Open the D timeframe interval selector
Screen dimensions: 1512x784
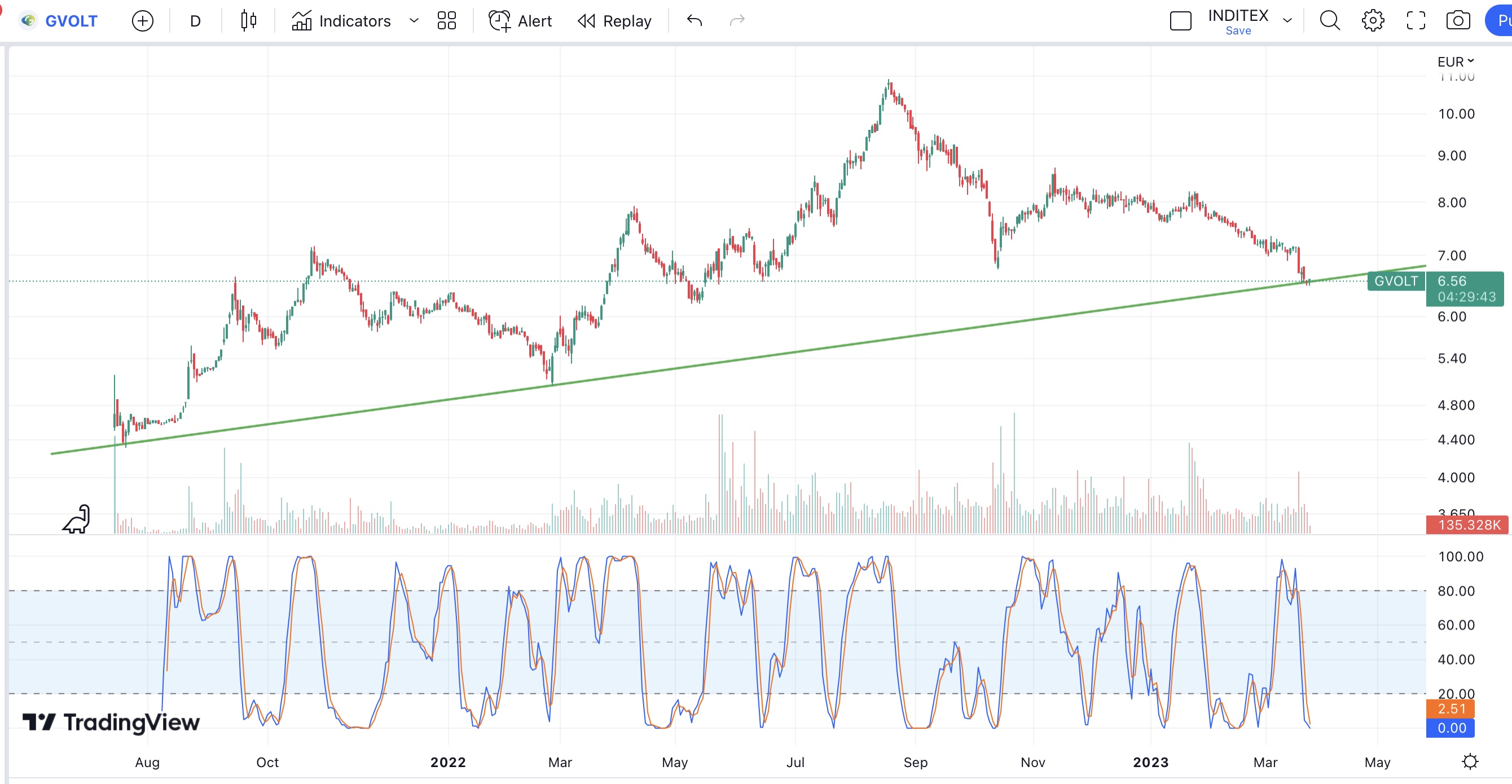click(x=195, y=21)
